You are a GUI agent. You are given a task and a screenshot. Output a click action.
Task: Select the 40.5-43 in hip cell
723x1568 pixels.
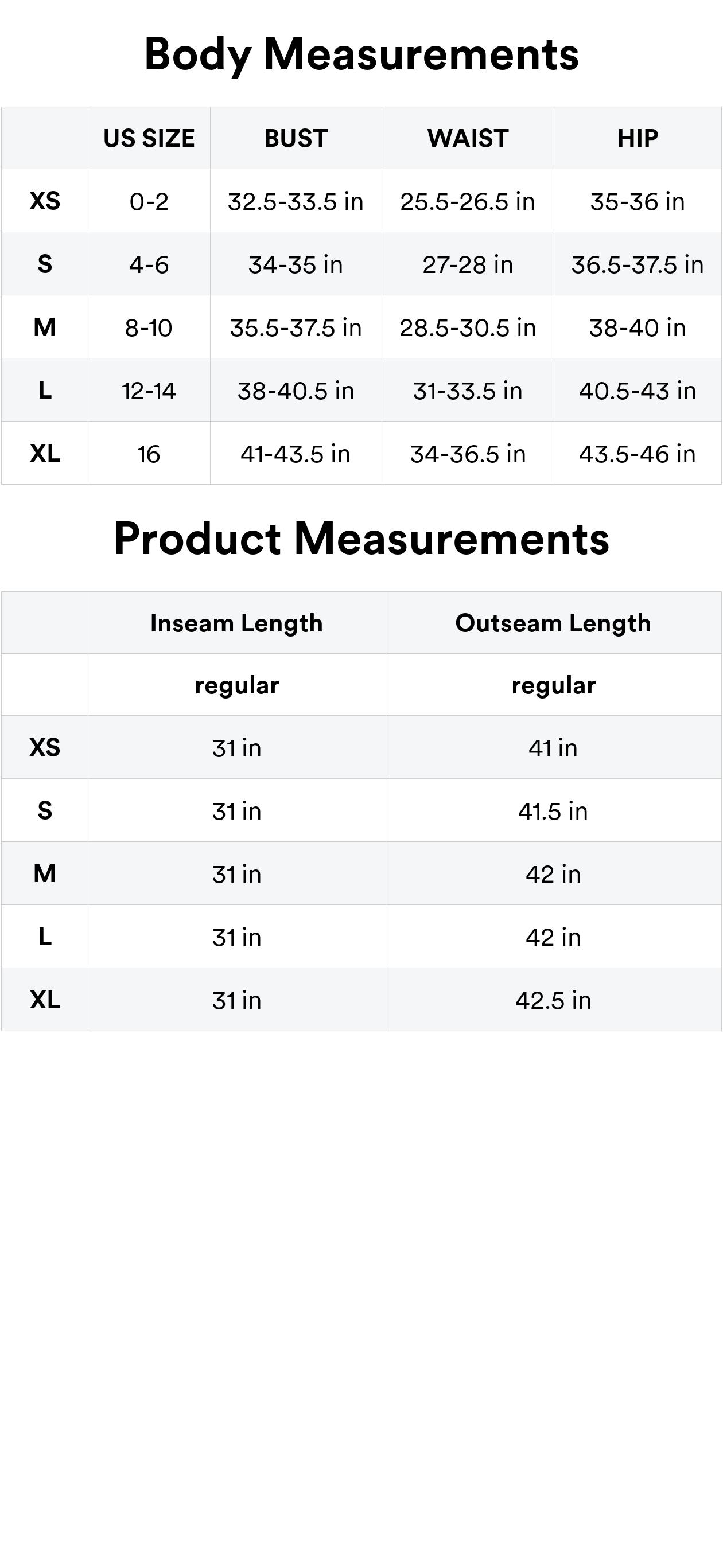pyautogui.click(x=638, y=391)
